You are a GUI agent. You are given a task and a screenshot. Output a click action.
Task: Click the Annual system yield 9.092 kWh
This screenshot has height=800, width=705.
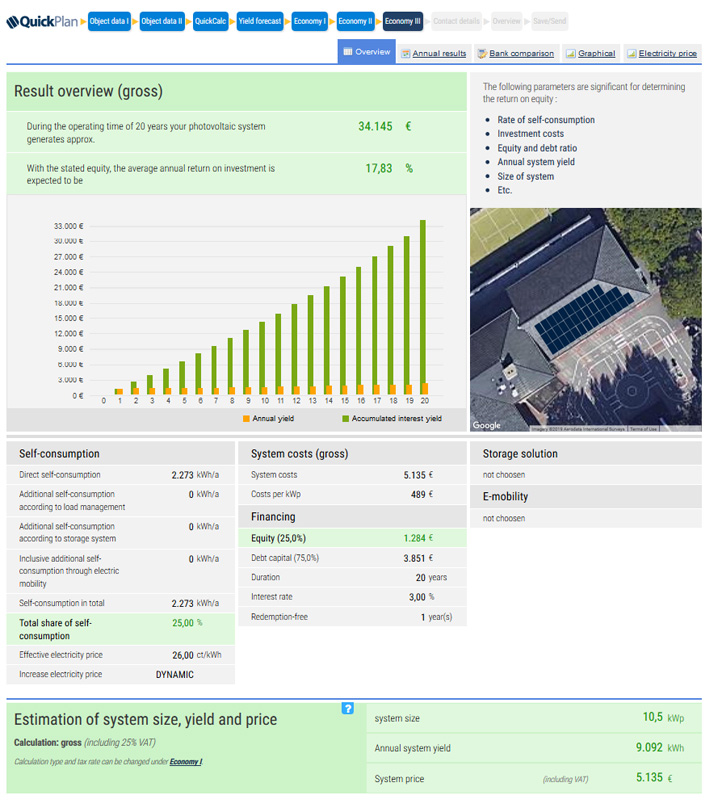[x=660, y=747]
